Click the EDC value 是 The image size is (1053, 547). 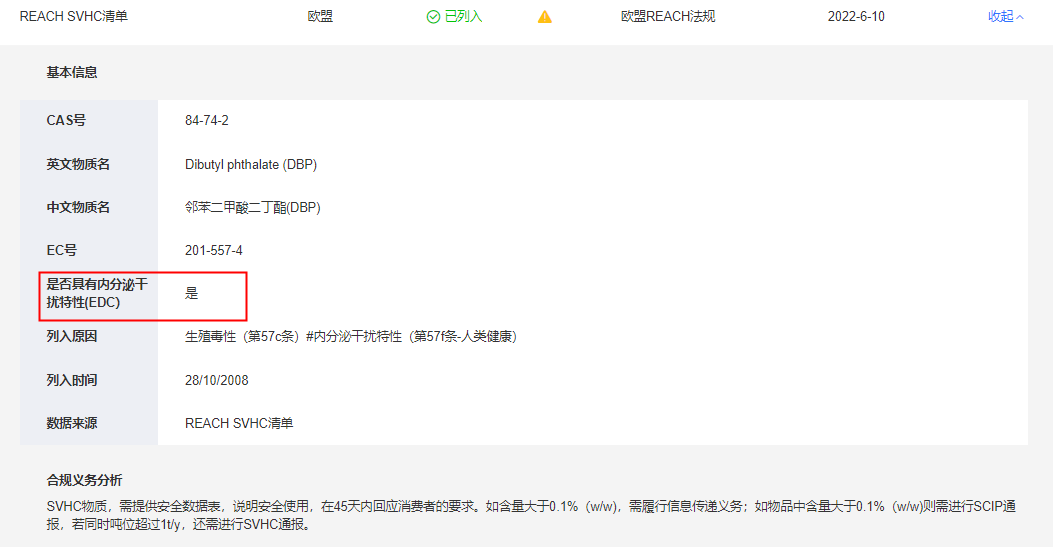(192, 294)
